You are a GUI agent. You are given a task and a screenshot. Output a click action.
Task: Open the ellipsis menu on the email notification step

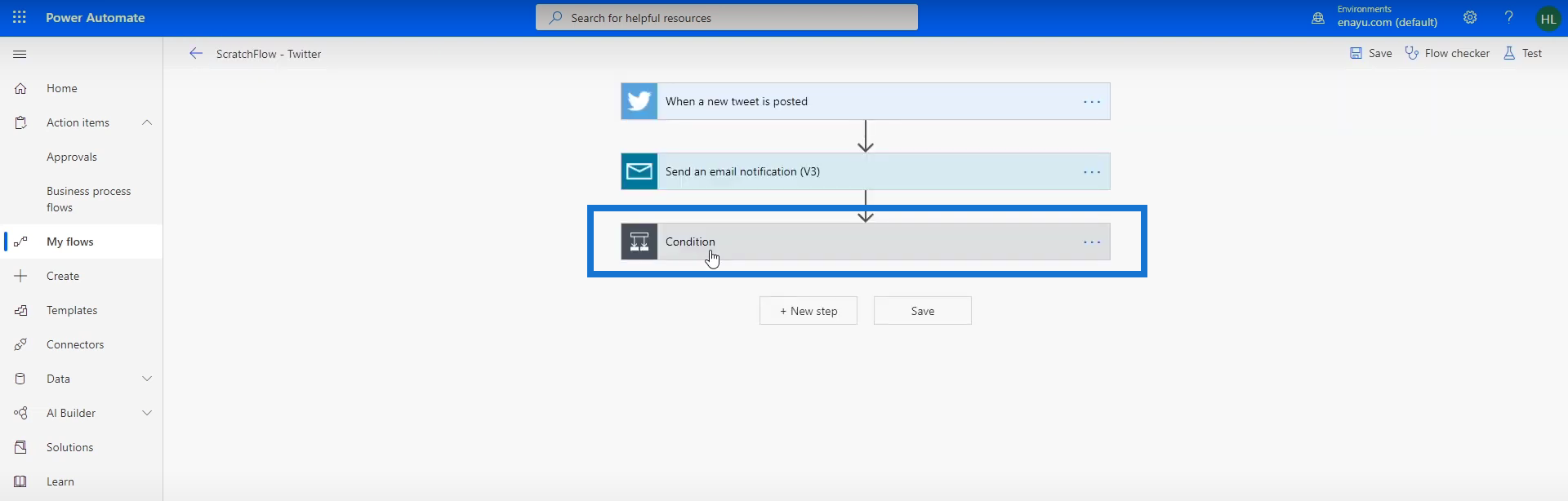coord(1092,172)
